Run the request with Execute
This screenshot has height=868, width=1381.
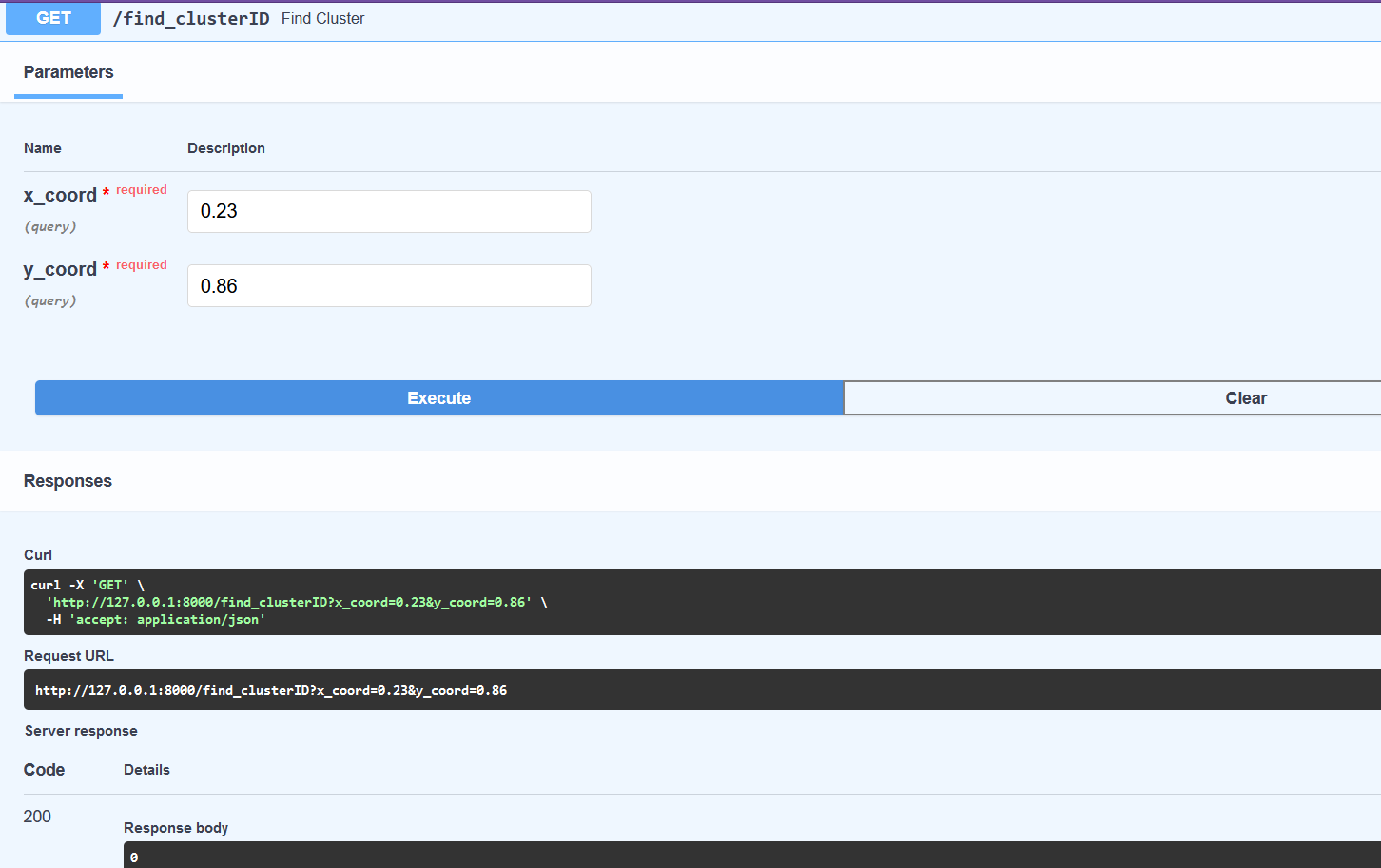pyautogui.click(x=439, y=398)
